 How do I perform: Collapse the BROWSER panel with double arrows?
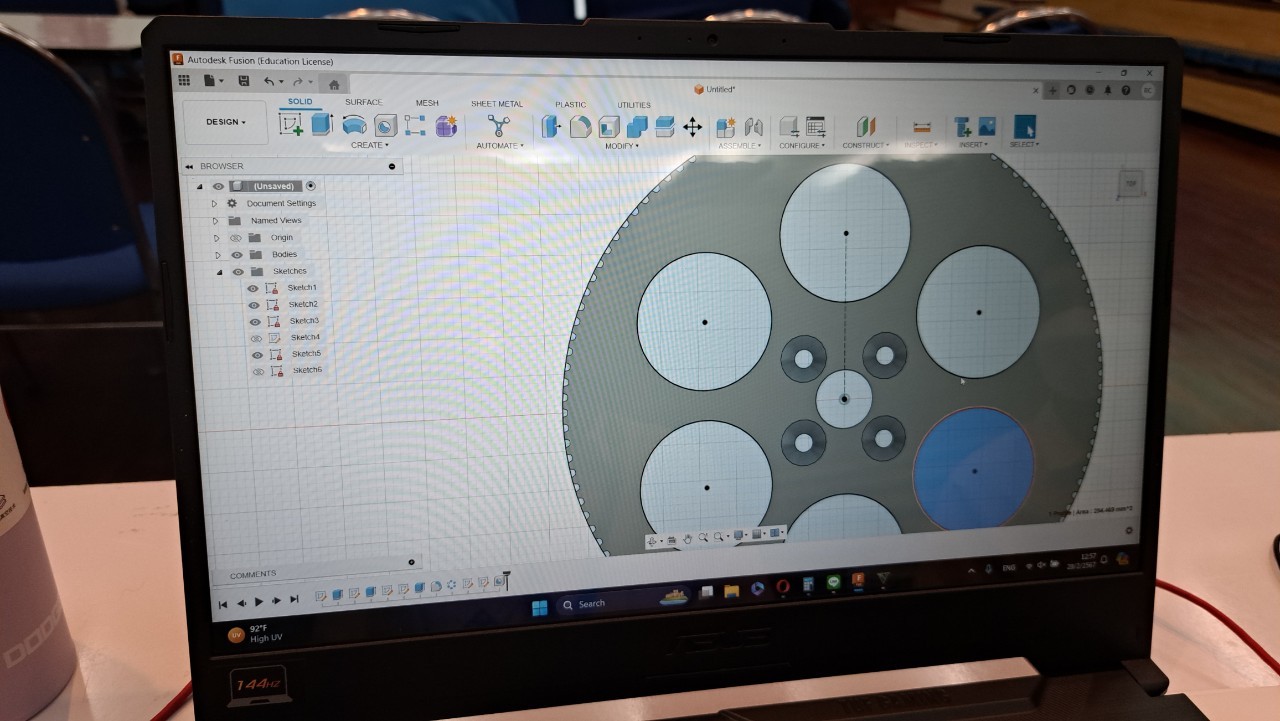coord(189,167)
